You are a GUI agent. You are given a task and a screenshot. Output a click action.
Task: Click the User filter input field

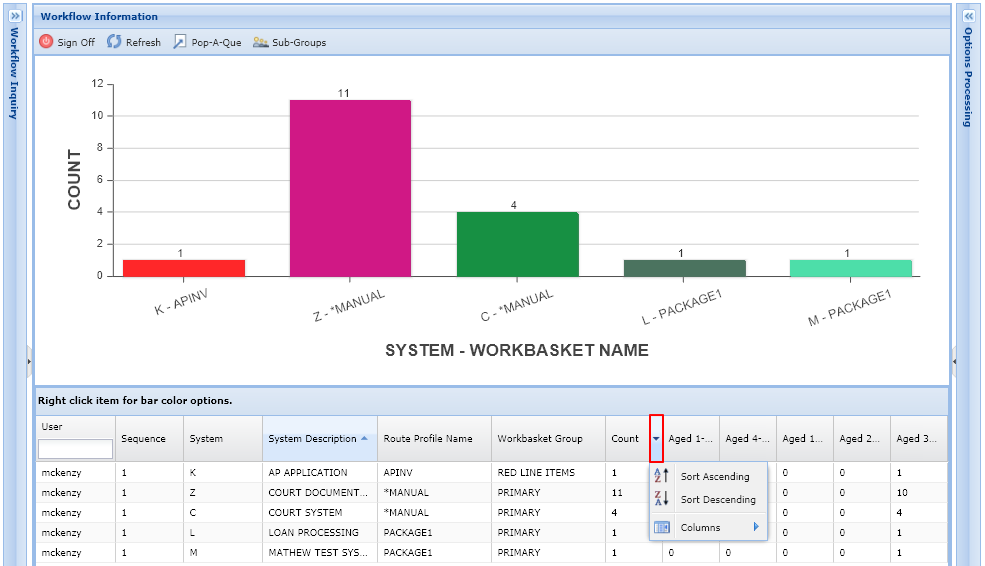click(75, 449)
